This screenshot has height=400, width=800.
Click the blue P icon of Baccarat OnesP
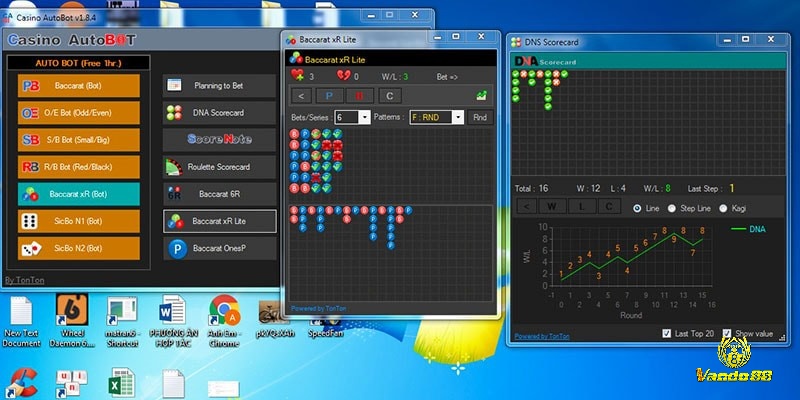(x=178, y=249)
